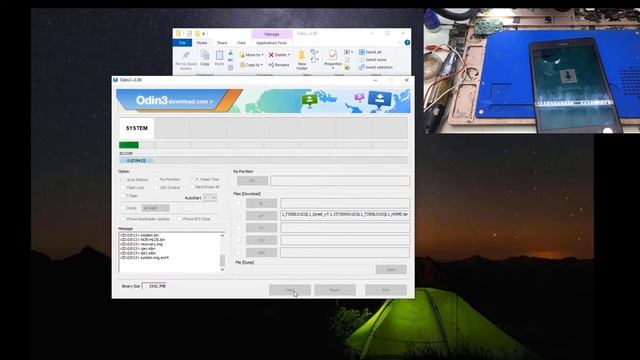The width and height of the screenshot is (640, 360).
Task: Toggle the LED Control checkbox
Action: (156, 187)
